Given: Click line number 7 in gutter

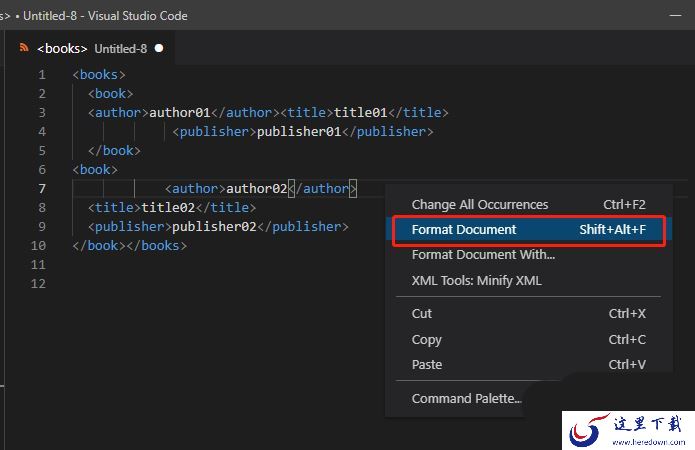Looking at the screenshot, I should pyautogui.click(x=42, y=188).
